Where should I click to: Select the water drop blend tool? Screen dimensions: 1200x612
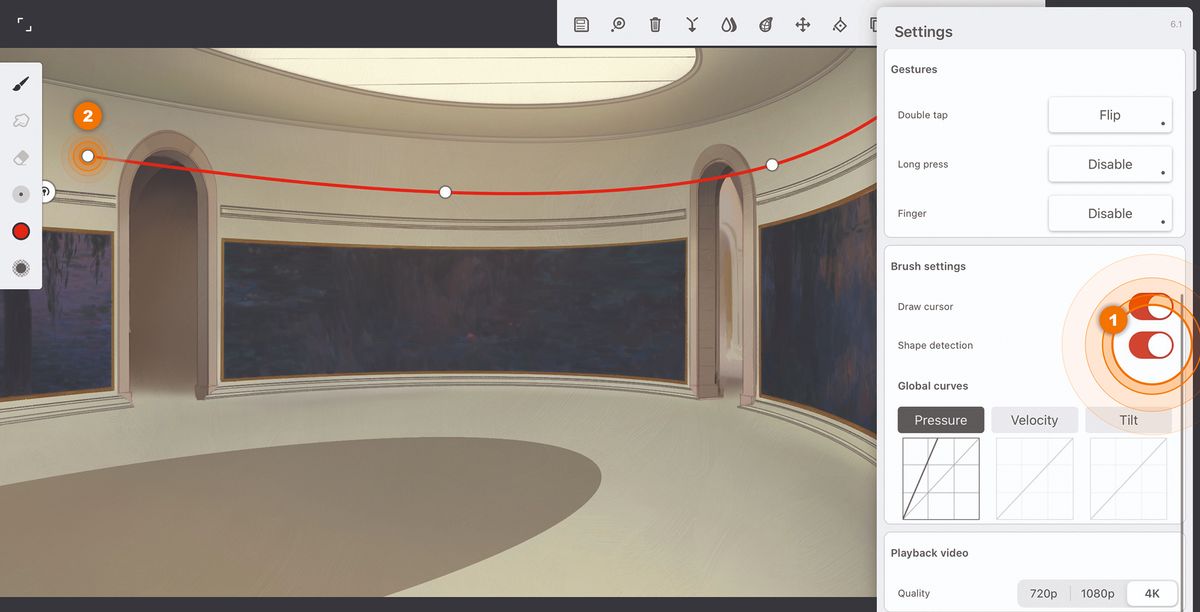(x=729, y=24)
